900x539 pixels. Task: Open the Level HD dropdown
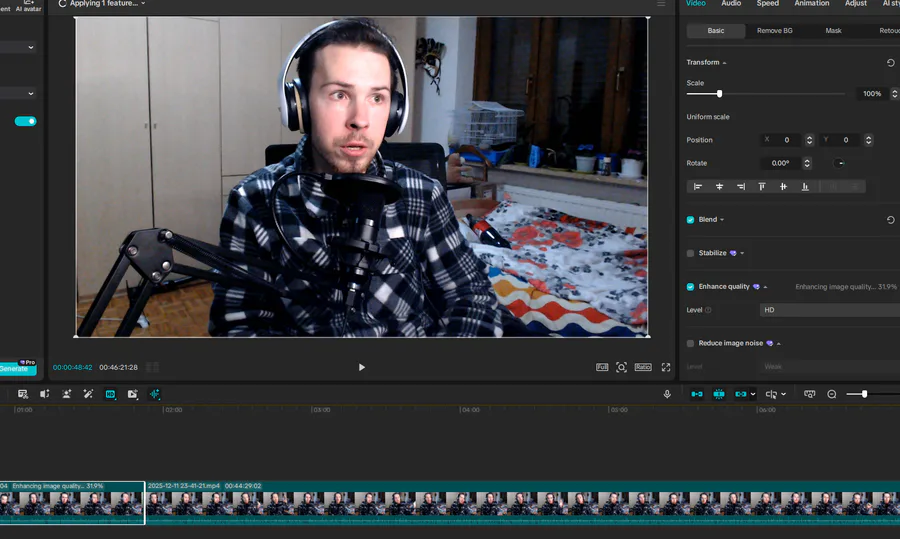pyautogui.click(x=830, y=310)
